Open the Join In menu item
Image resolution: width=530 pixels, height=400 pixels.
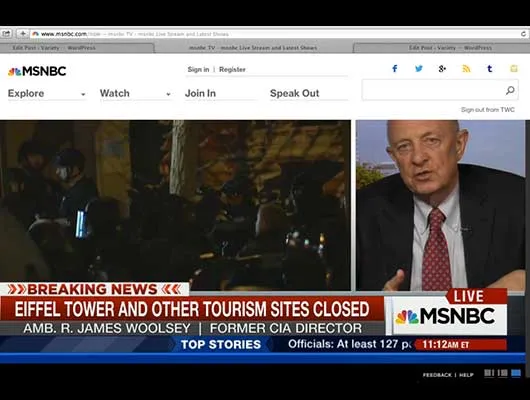[x=200, y=93]
